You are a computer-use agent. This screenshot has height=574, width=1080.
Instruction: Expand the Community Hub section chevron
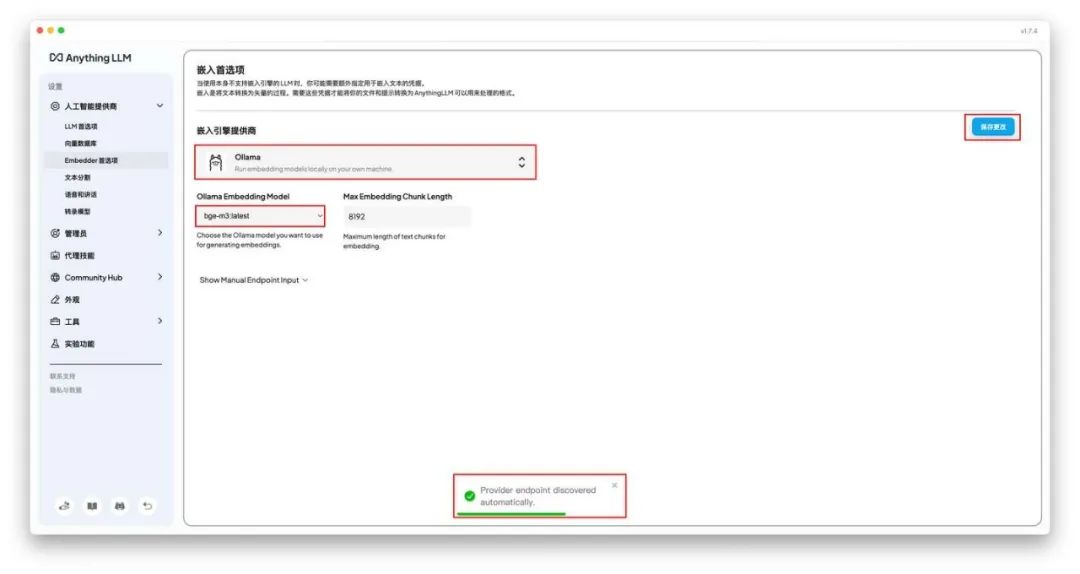pyautogui.click(x=160, y=277)
